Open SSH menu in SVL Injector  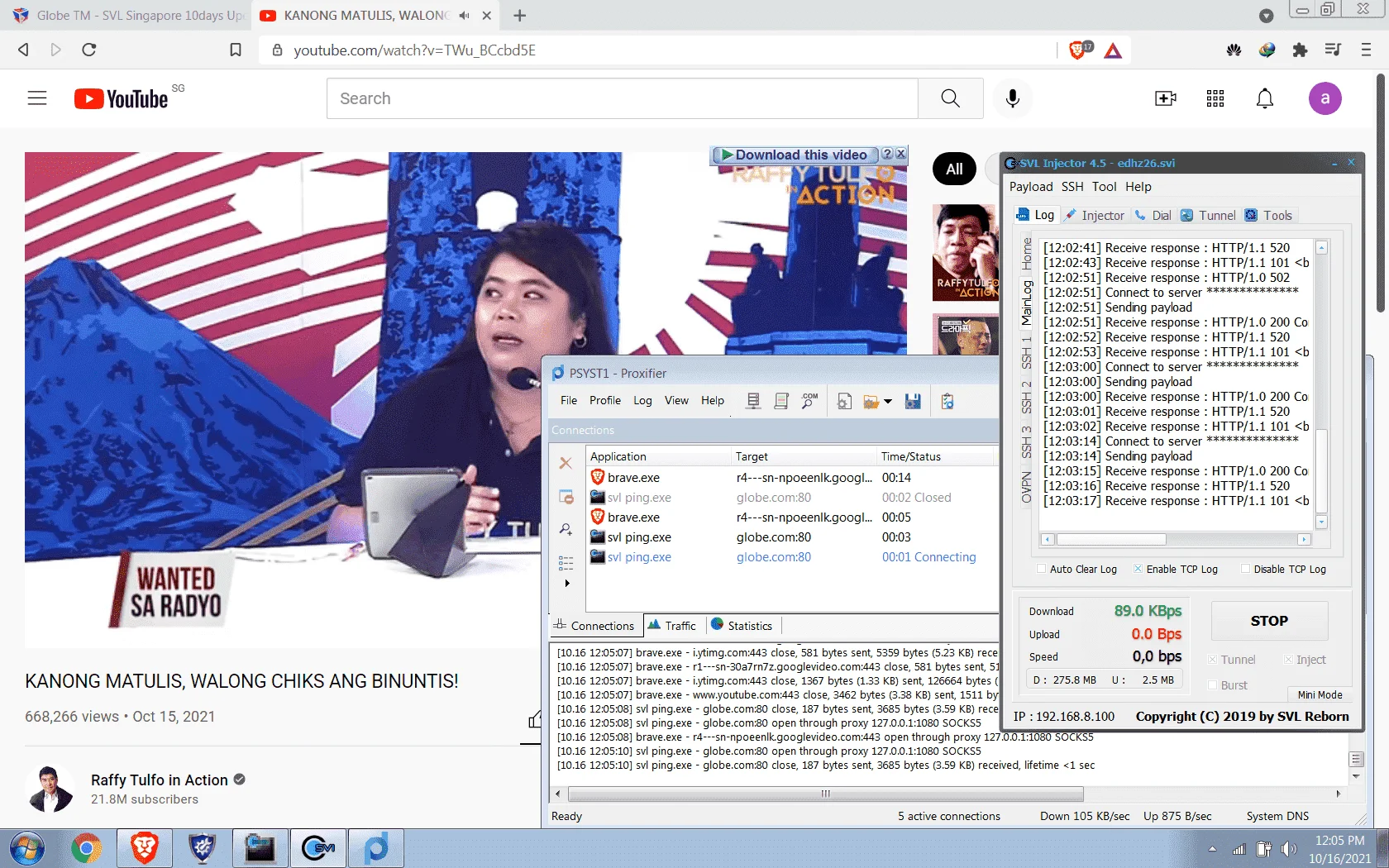(x=1072, y=187)
